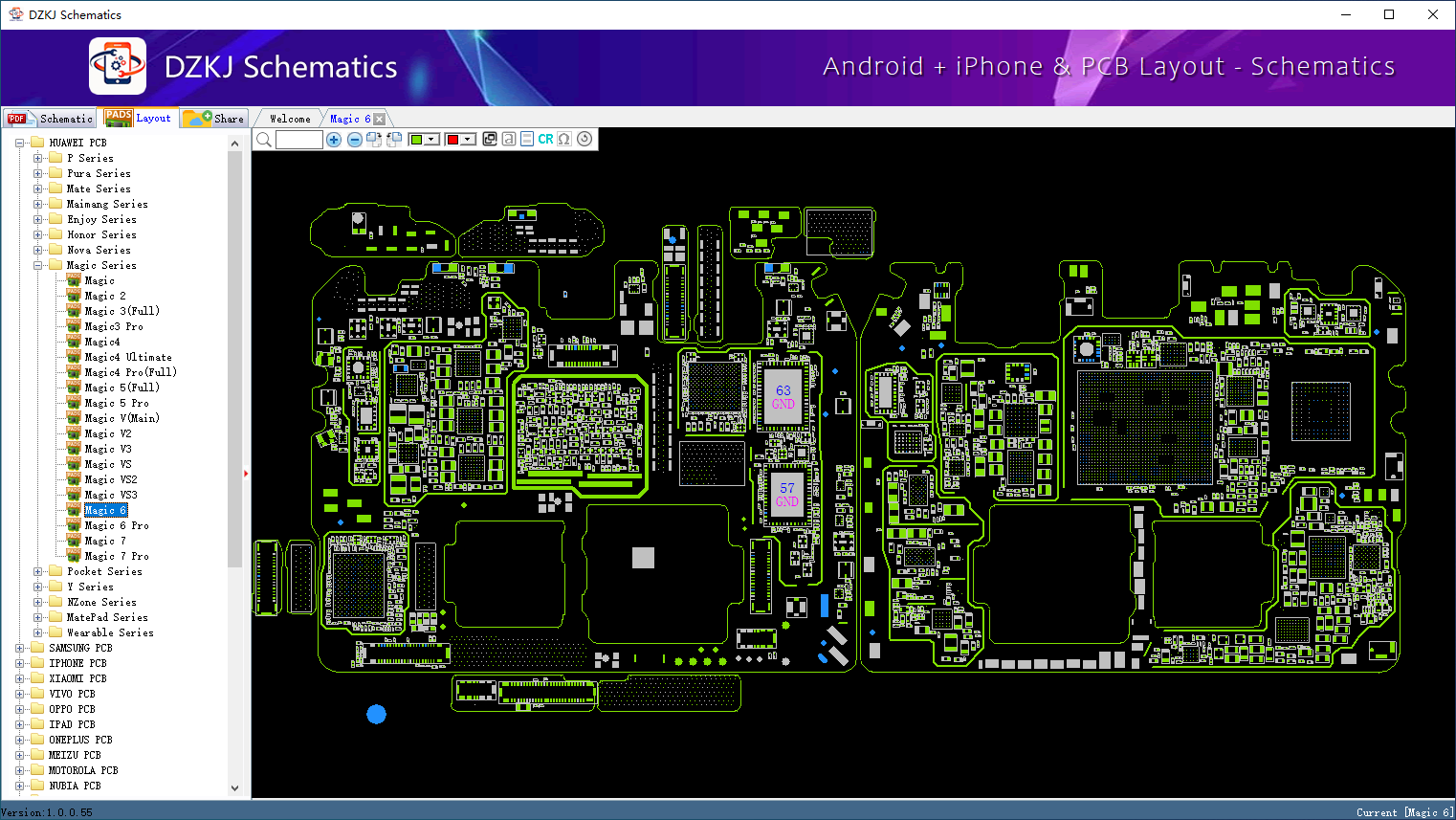Switch to the Schematic tab
This screenshot has width=1456, height=820.
(51, 118)
